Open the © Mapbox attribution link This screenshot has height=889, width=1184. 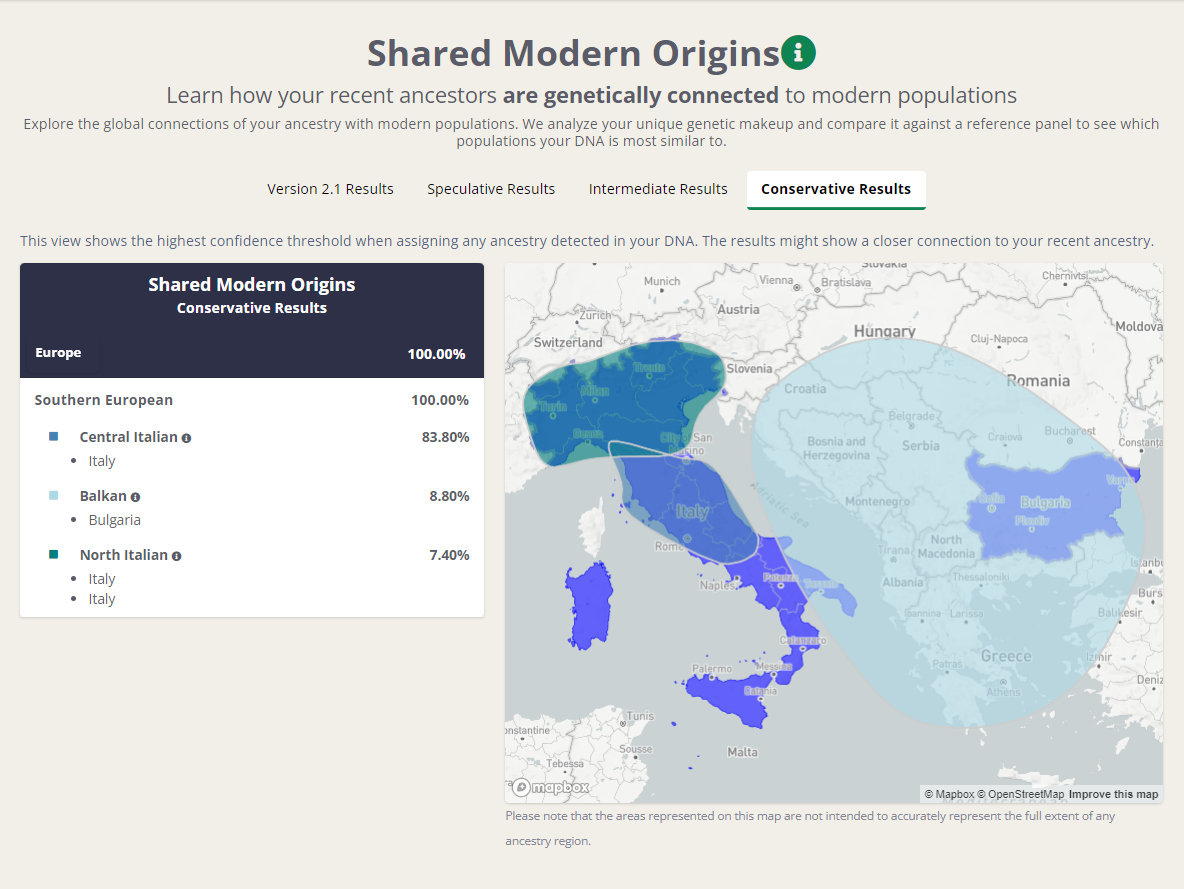coord(949,795)
